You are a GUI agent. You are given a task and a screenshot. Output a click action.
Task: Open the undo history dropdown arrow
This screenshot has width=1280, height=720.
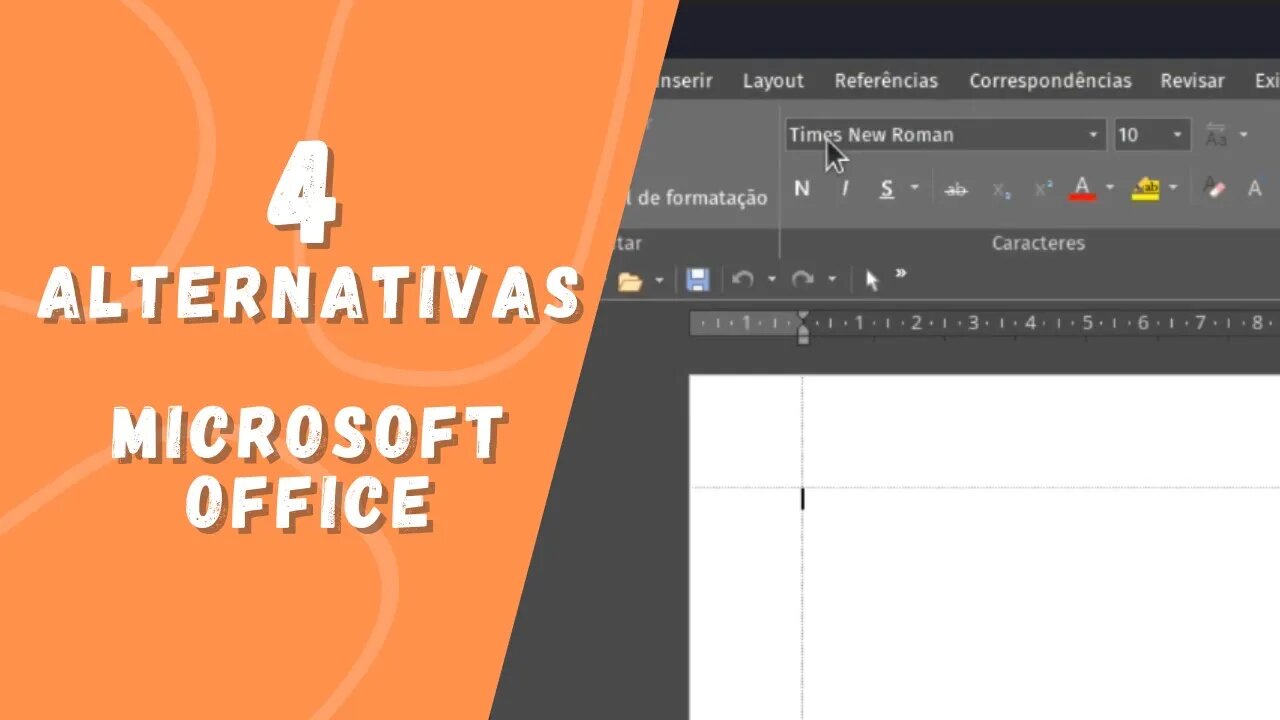771,280
